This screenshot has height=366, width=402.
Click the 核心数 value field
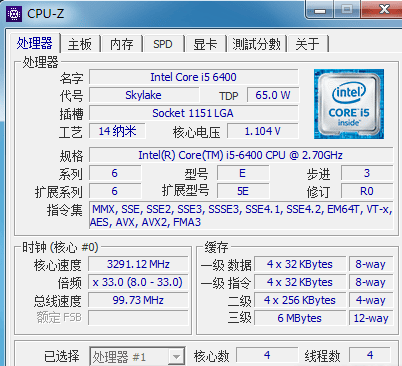(x=267, y=355)
